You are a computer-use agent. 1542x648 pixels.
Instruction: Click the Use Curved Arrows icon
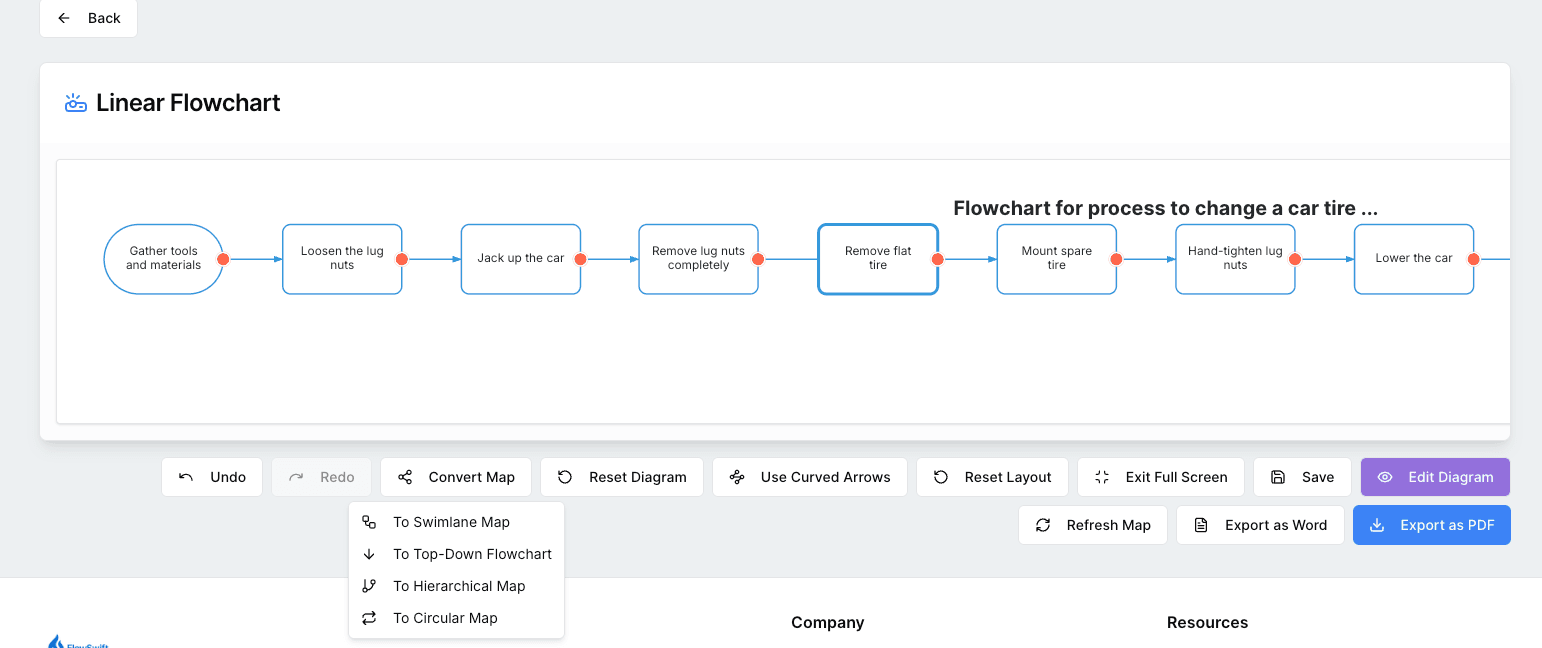[737, 477]
